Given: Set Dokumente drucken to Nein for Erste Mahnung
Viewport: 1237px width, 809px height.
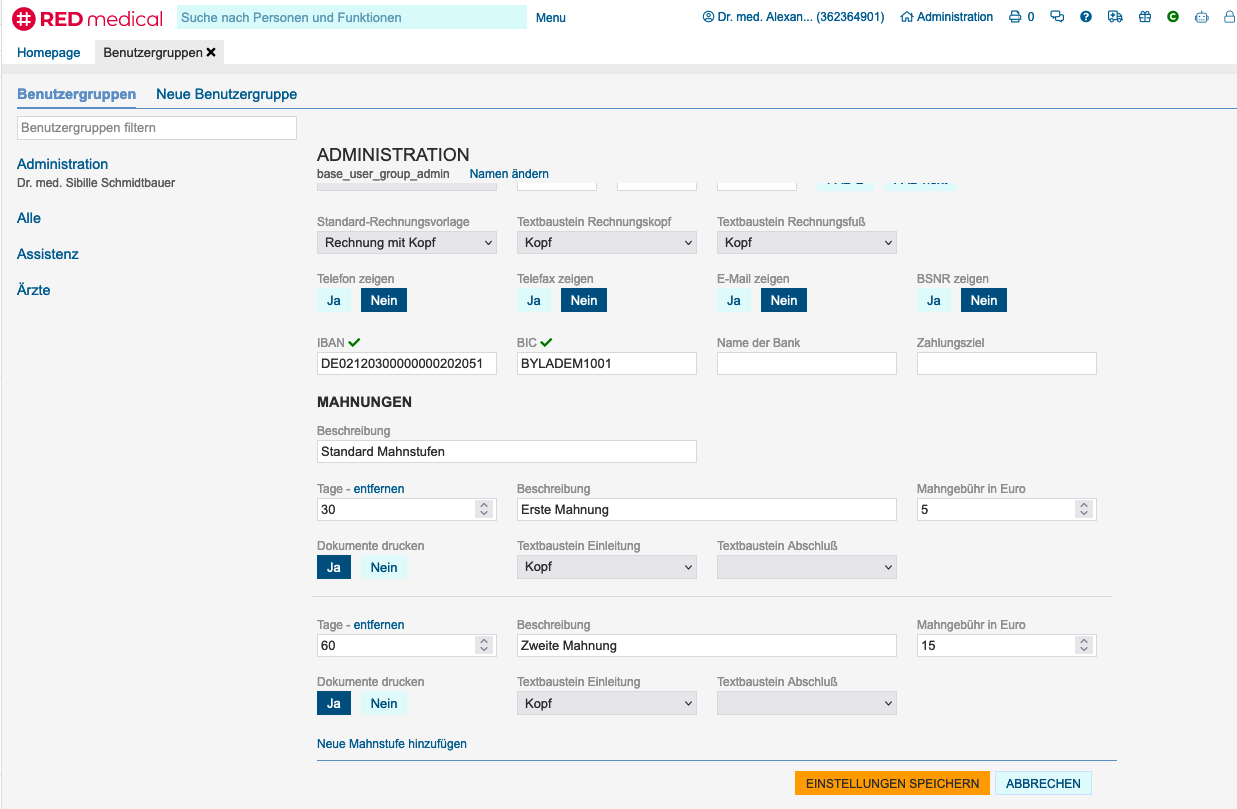Looking at the screenshot, I should coord(384,567).
